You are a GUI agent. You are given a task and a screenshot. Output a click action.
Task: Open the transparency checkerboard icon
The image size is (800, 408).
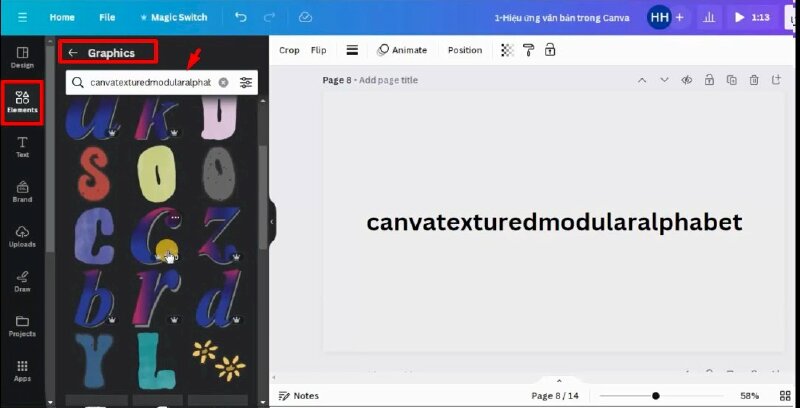tap(507, 50)
